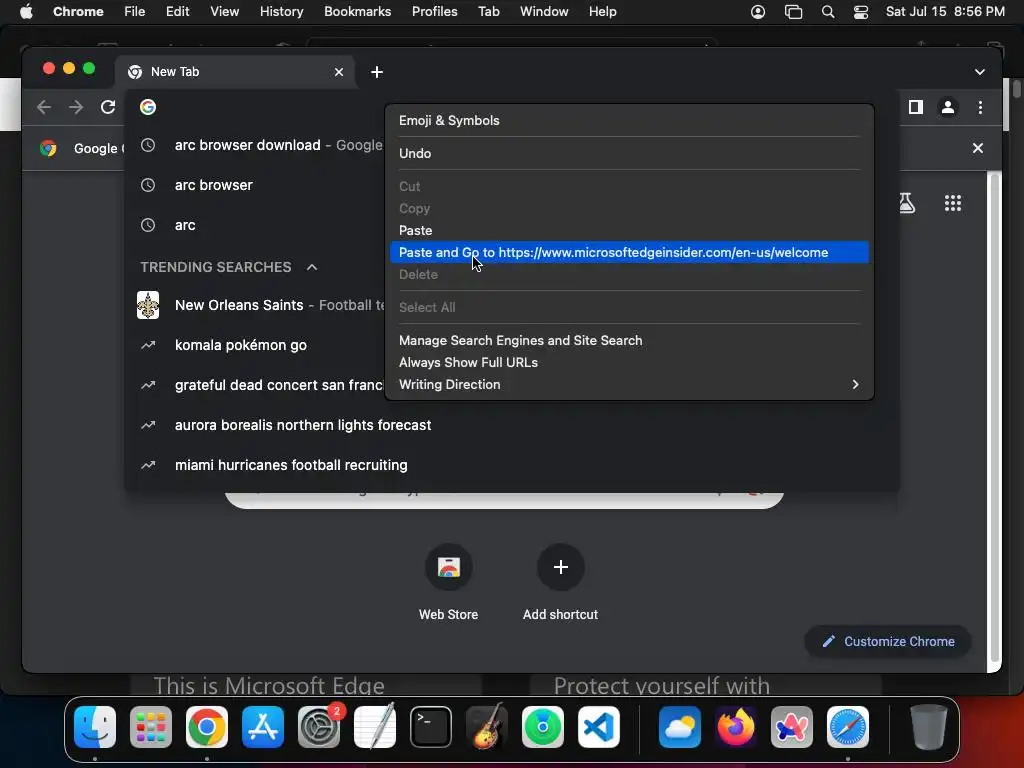Viewport: 1024px width, 768px height.
Task: Choose Paste in context menu
Action: 629,231
